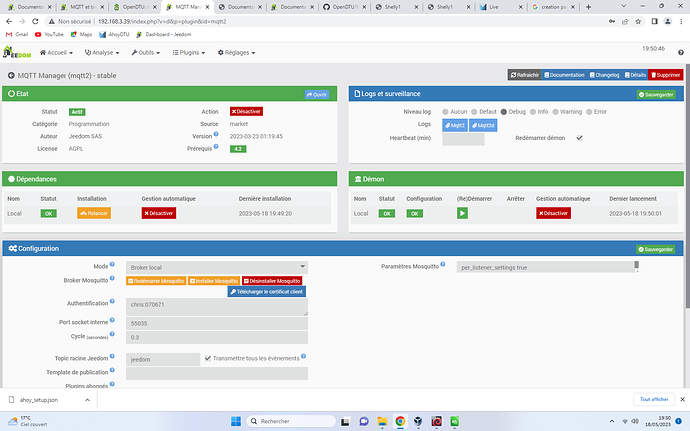Click the help icon beside Paramètres Mosquitto
690x431 pixels.
[x=443, y=265]
